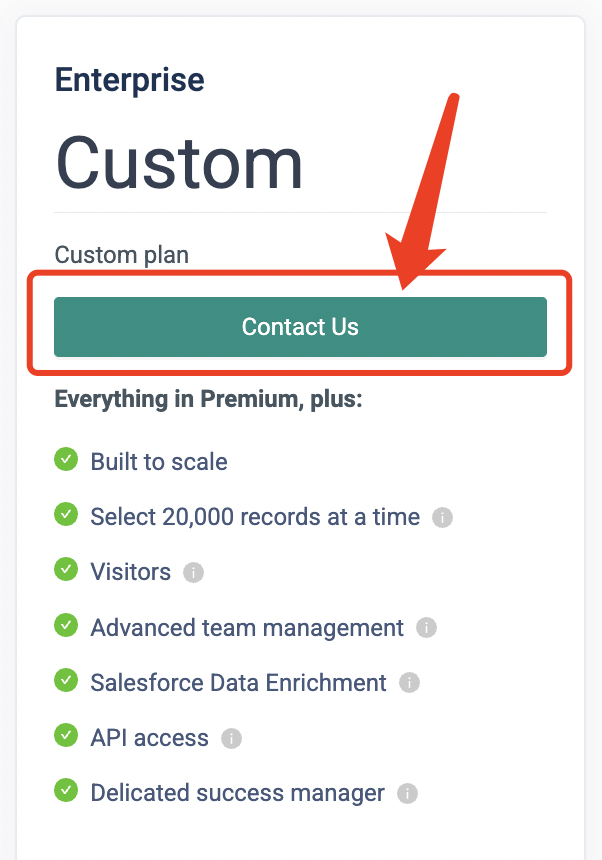602x860 pixels.
Task: Click green checkmark next to API access
Action: pos(66,736)
